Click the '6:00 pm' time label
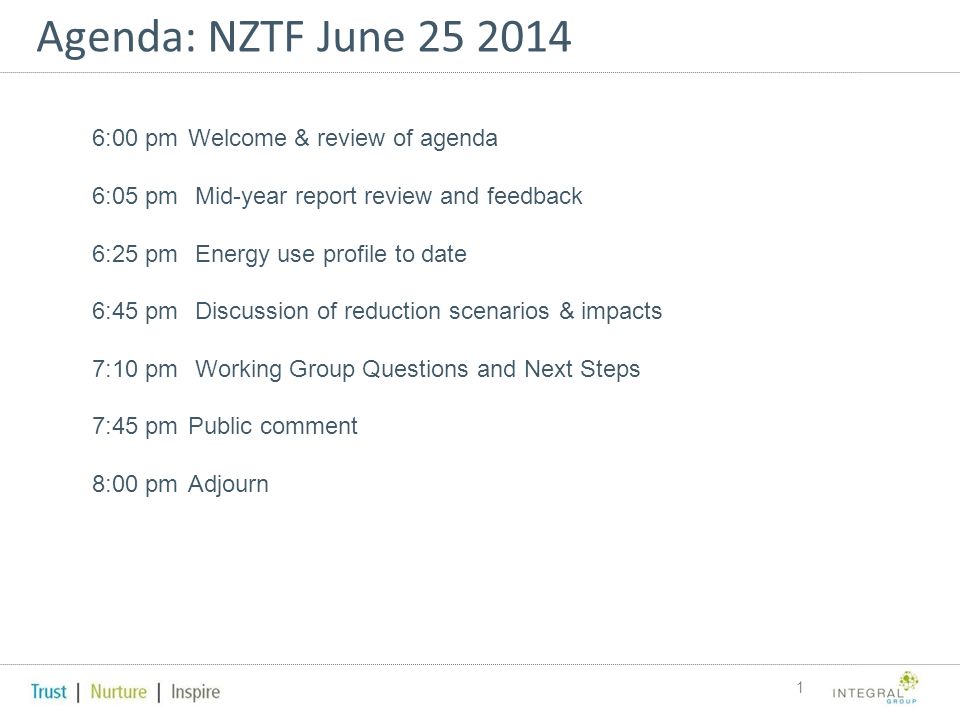Screen dimensions: 960x720 click(x=135, y=139)
